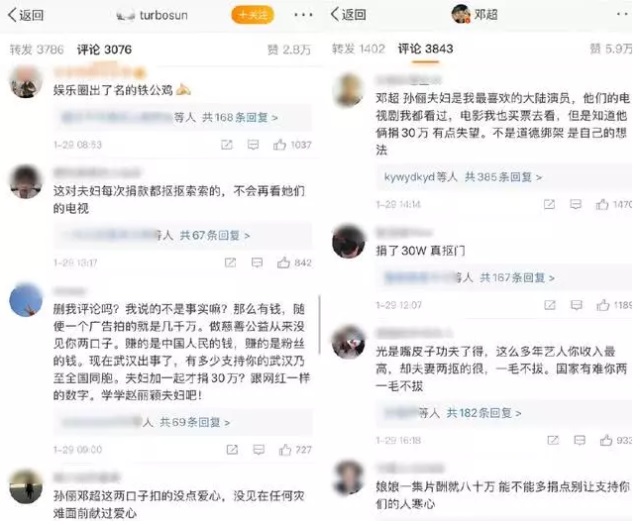Reply to the comment posted 1-29 14:14

pos(576,204)
